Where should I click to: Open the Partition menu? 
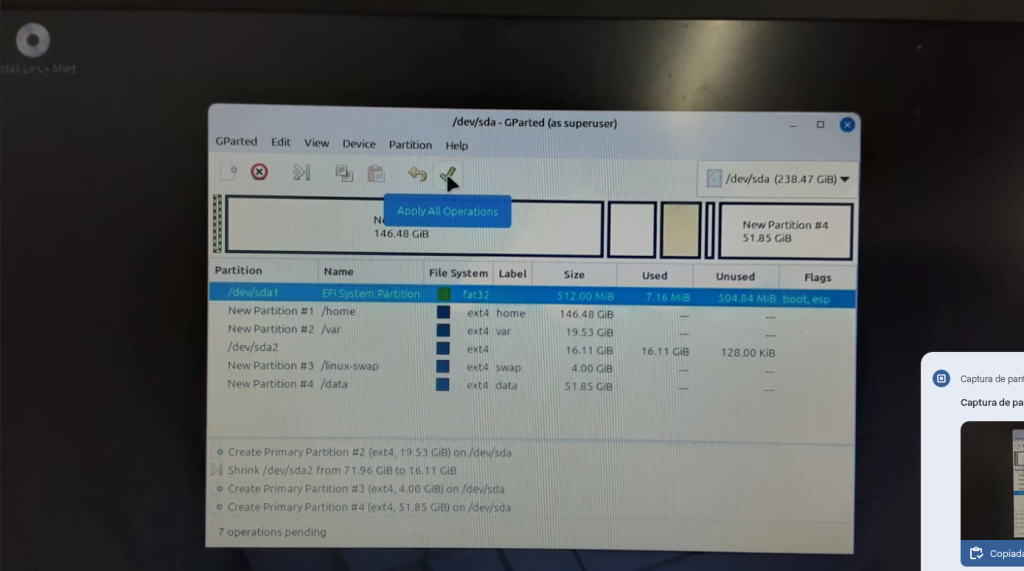[410, 145]
